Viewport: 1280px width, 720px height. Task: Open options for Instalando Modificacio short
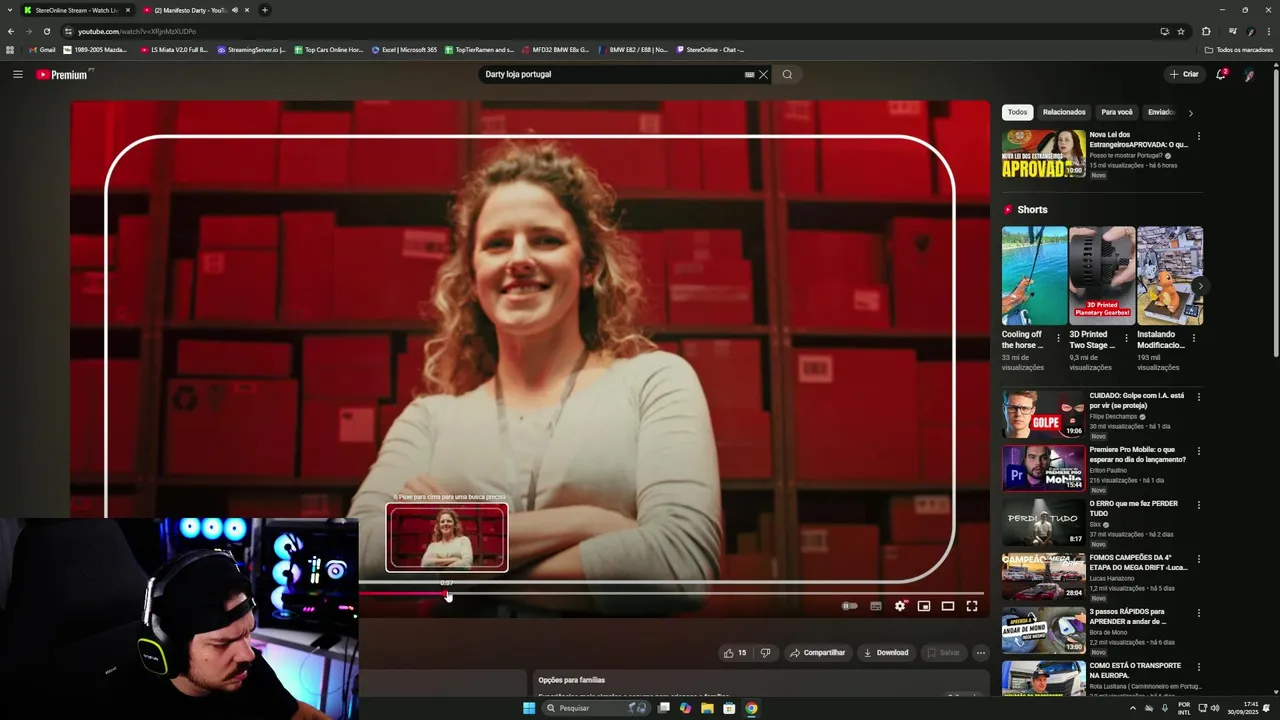pyautogui.click(x=1193, y=338)
